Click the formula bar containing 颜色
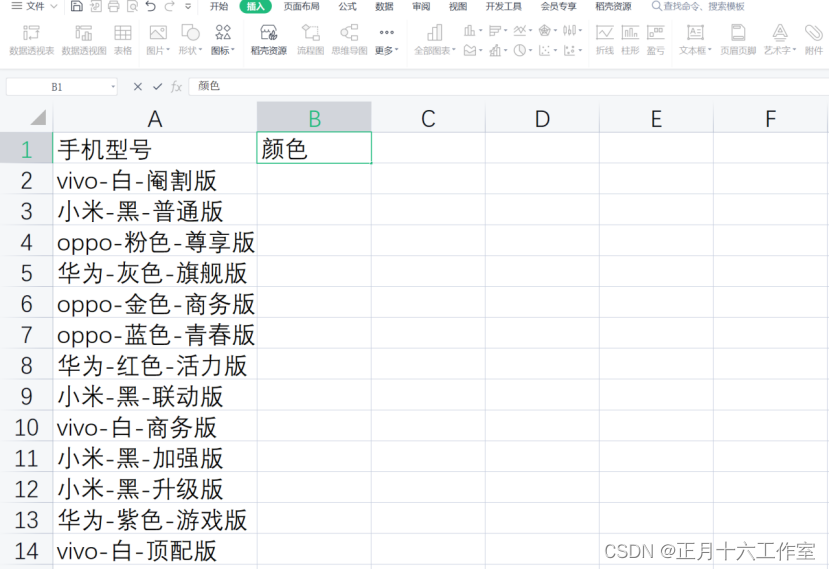This screenshot has width=830, height=570. (509, 86)
